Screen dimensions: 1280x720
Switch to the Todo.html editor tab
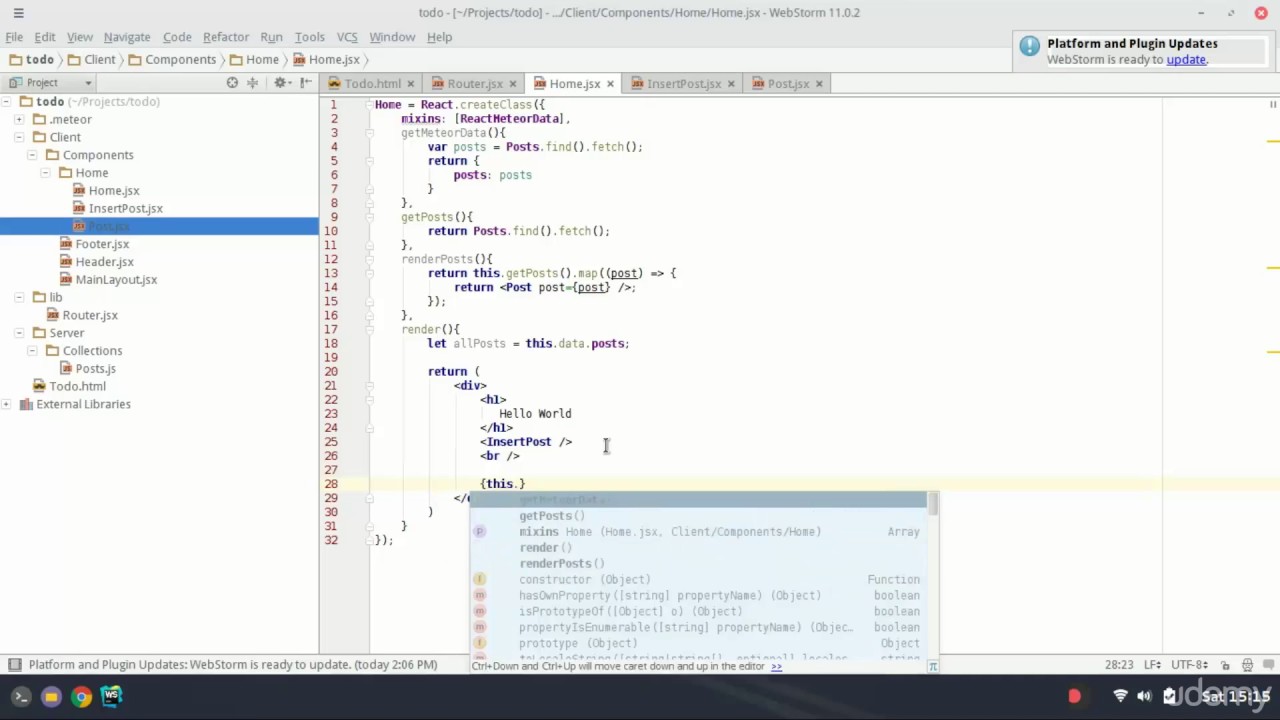[x=372, y=84]
